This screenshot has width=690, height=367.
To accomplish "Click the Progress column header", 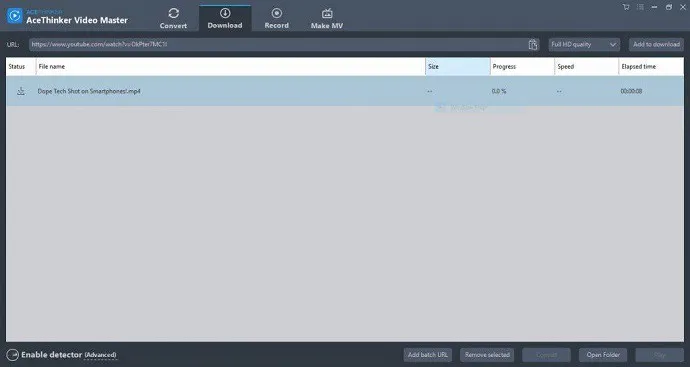I will (522, 66).
